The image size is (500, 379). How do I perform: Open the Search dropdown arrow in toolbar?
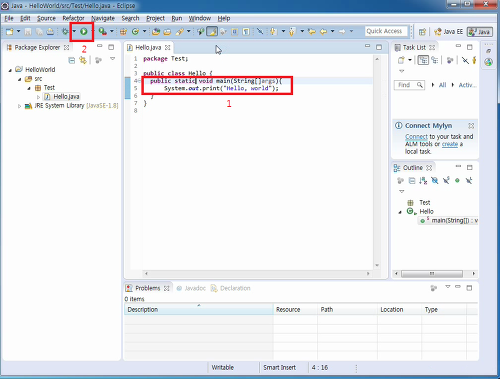tap(189, 31)
